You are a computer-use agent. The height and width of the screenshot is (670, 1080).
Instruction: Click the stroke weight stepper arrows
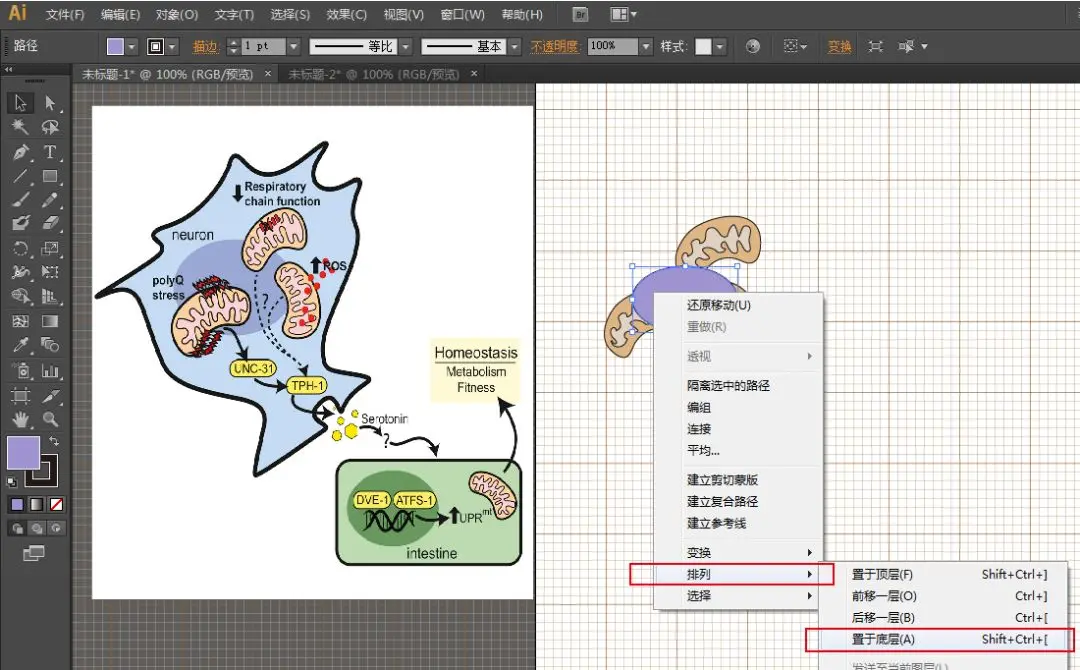click(233, 46)
